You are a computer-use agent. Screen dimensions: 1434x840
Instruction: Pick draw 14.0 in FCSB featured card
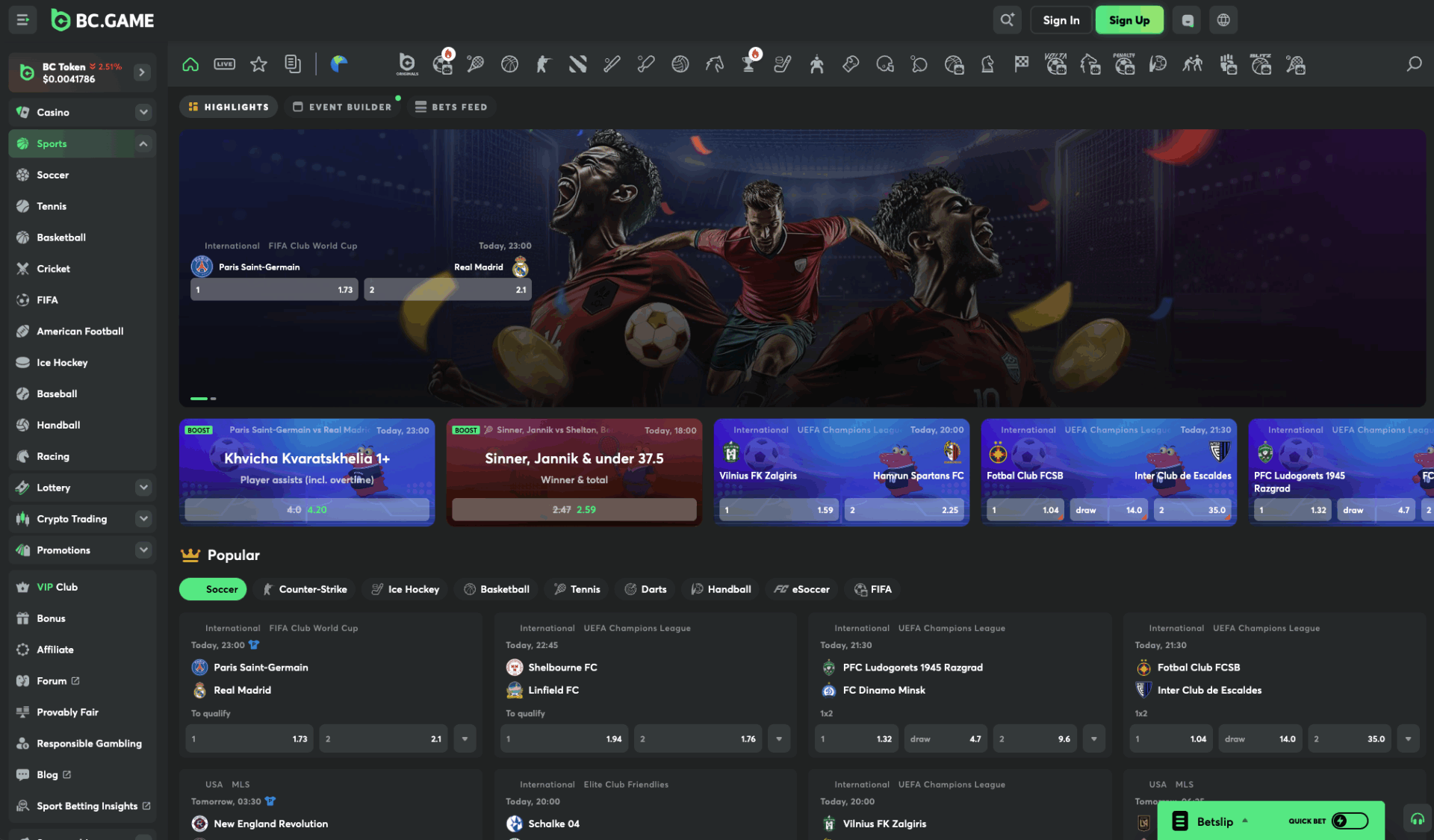(1108, 511)
